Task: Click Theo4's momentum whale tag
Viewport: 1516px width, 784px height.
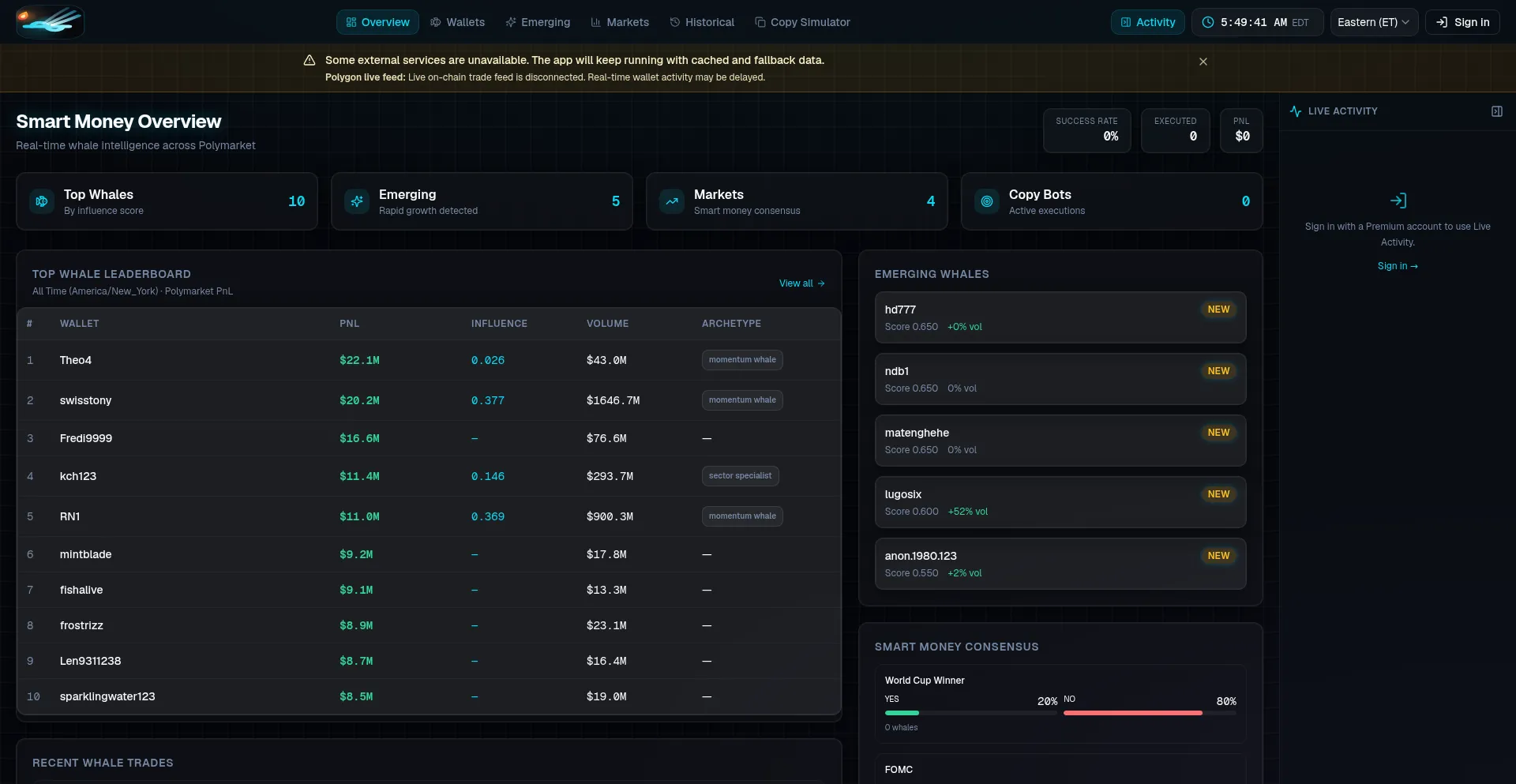Action: pyautogui.click(x=742, y=360)
